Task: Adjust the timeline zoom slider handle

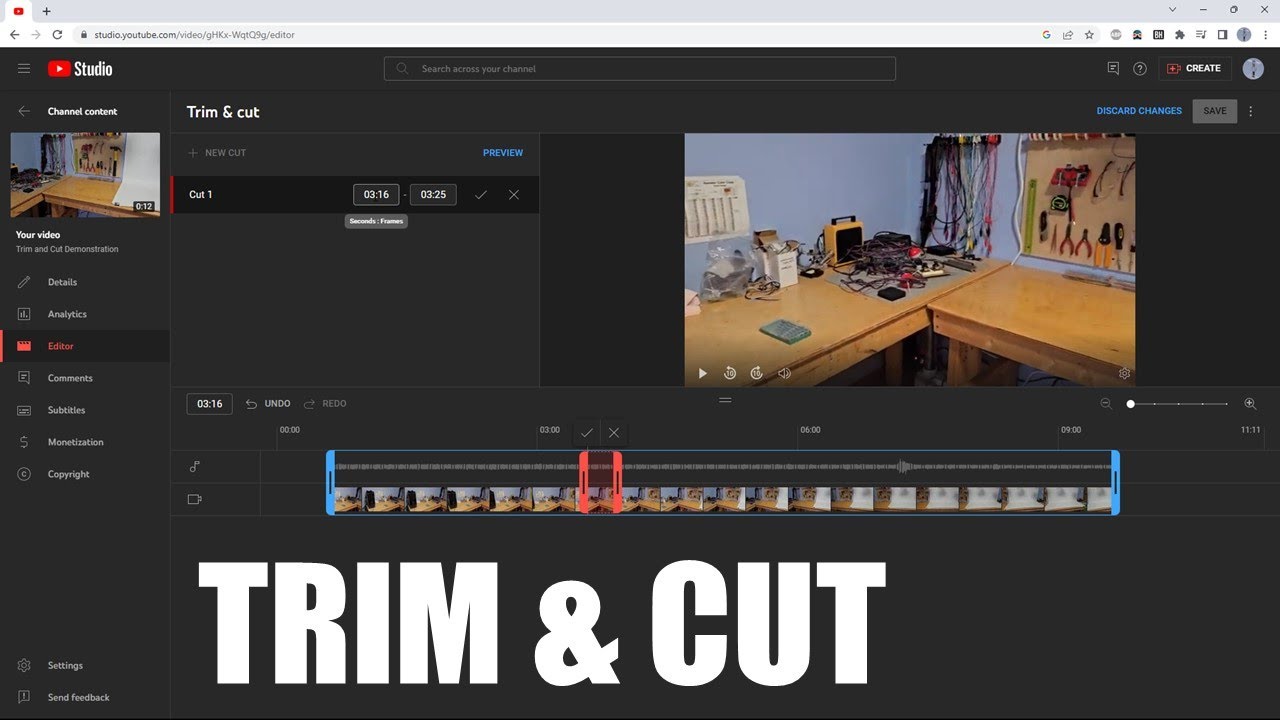Action: [x=1131, y=404]
